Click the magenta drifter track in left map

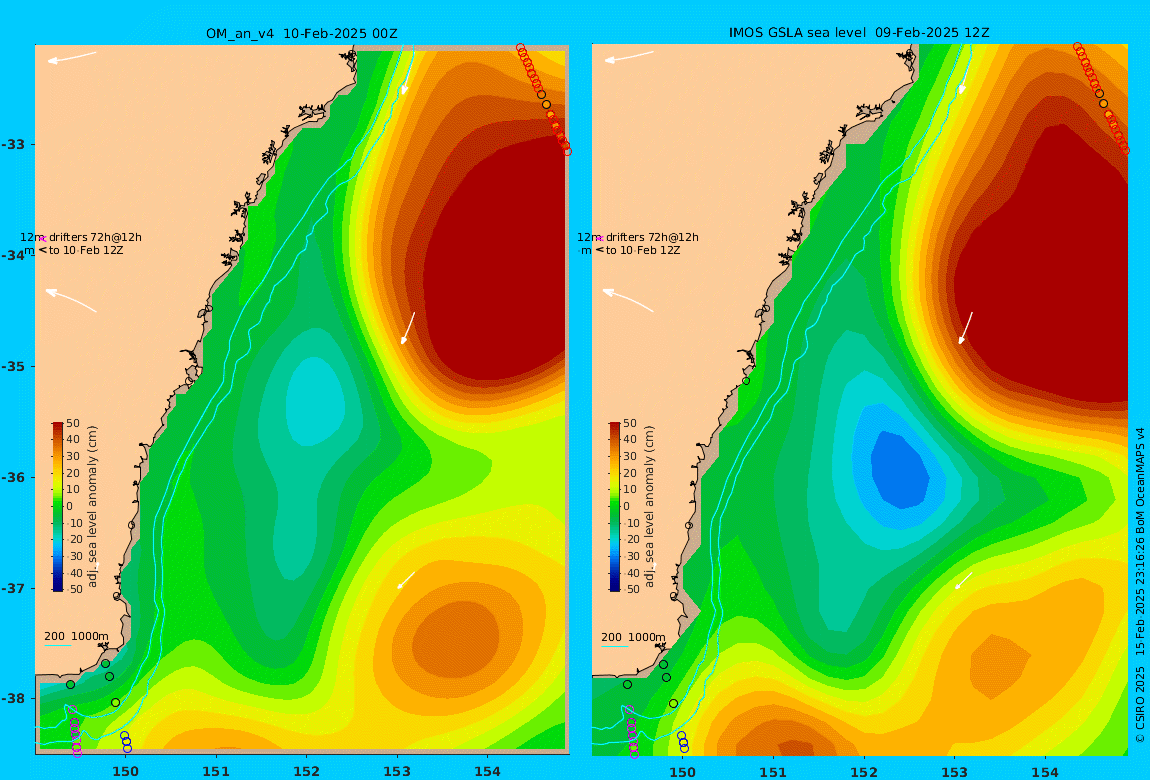[x=75, y=732]
